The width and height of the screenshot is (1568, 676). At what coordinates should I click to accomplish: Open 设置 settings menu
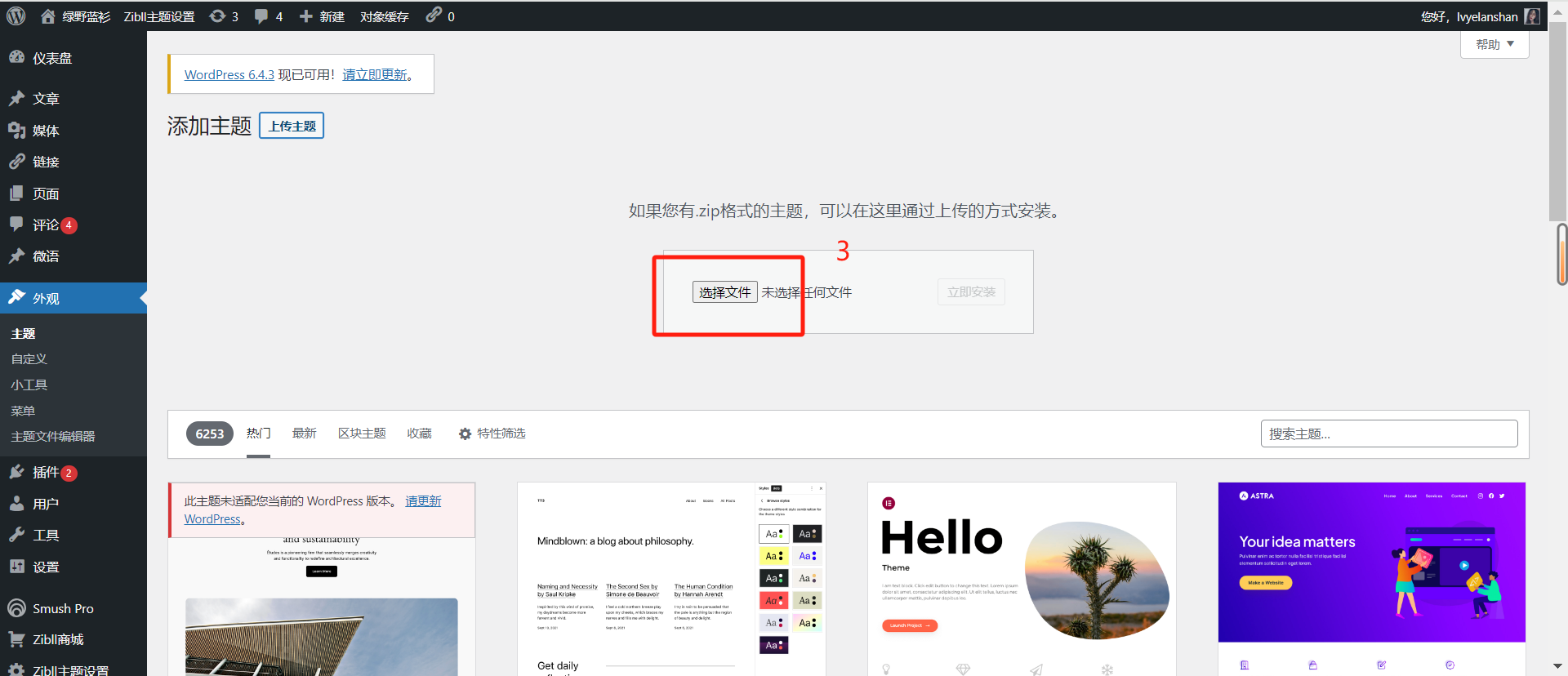point(46,567)
